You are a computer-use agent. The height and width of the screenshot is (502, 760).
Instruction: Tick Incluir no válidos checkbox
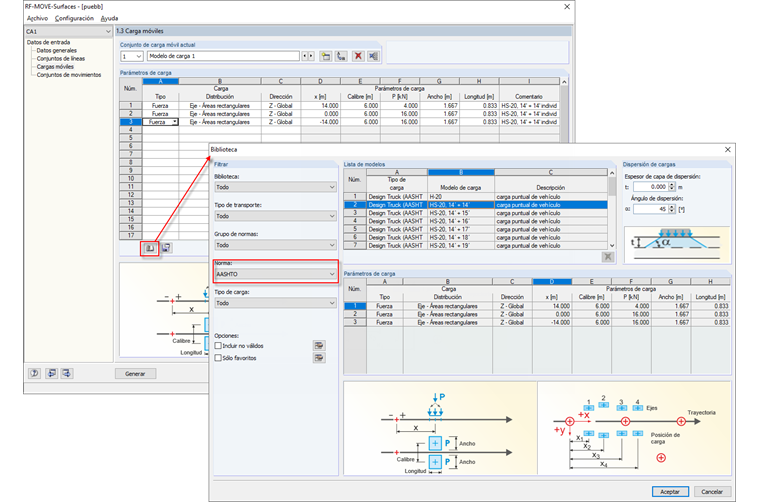click(x=218, y=345)
